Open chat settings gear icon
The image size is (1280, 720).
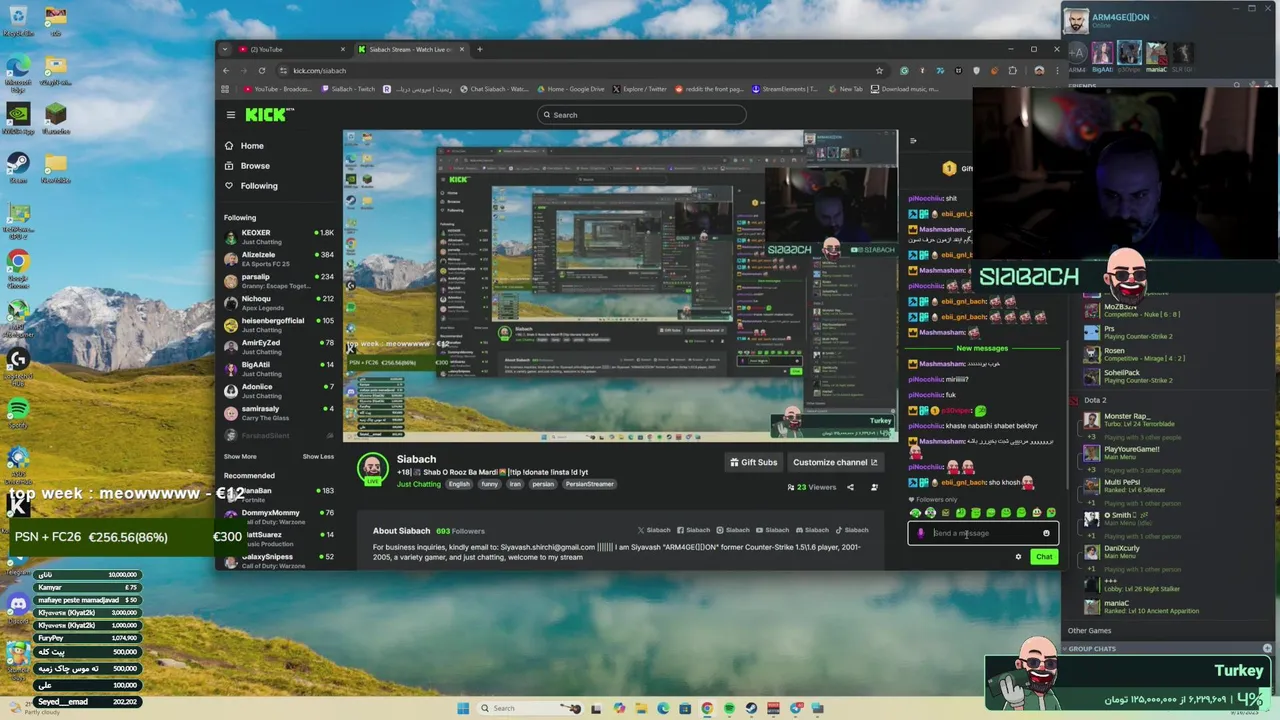[x=1018, y=557]
